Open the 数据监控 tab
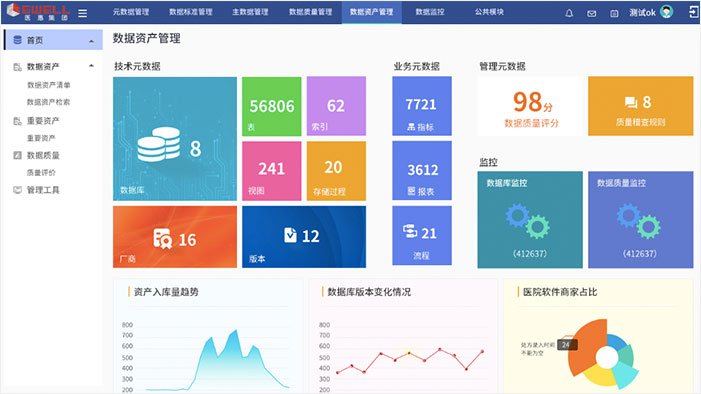701x394 pixels. coord(430,12)
